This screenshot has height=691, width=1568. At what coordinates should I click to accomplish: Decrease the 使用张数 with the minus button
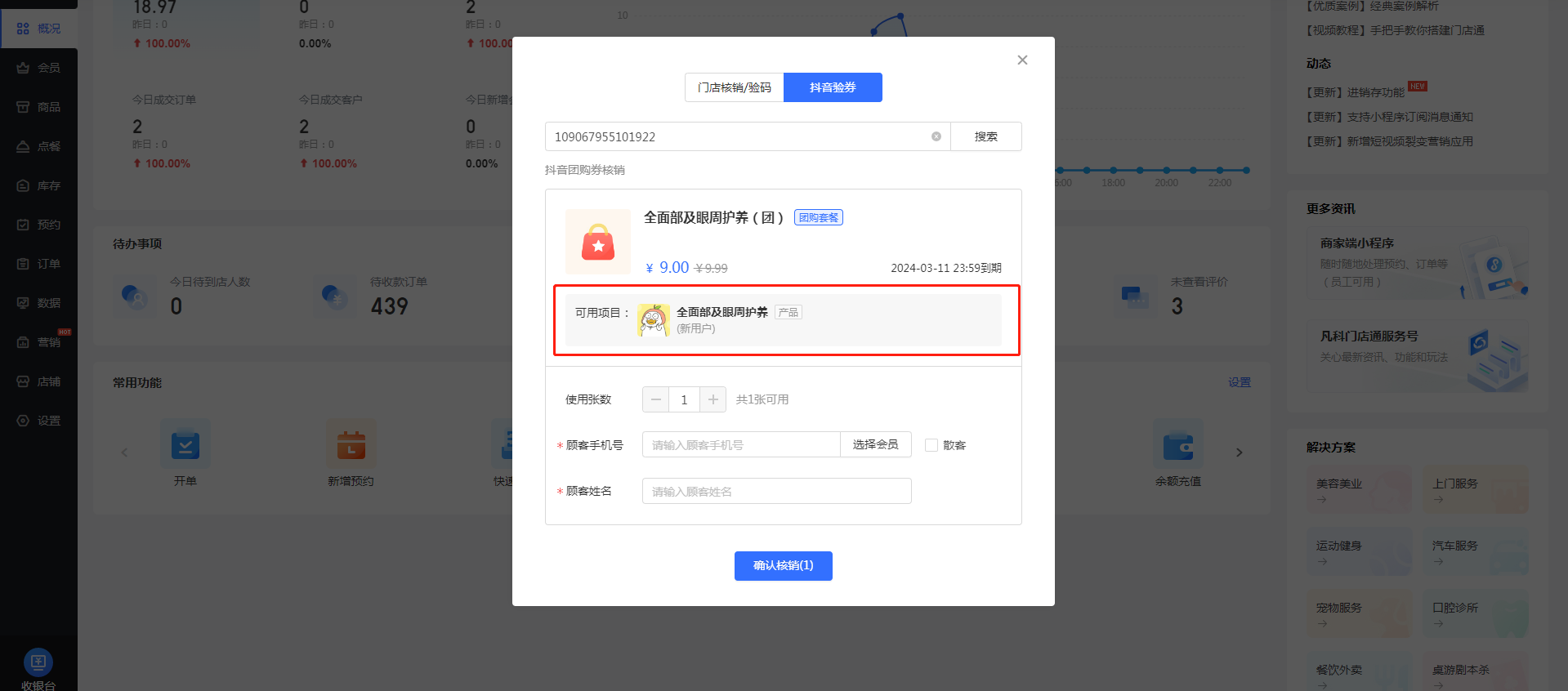coord(655,399)
